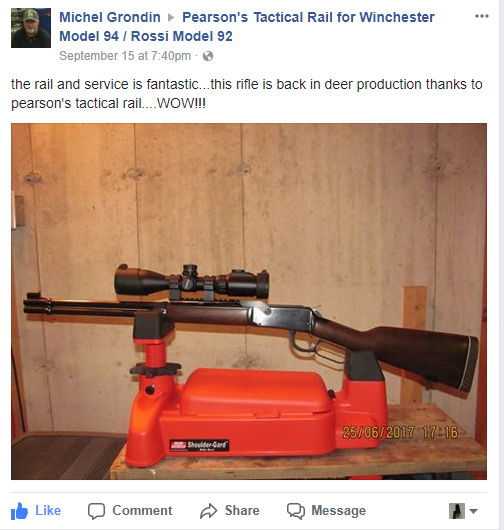Click the post text about the rail
The width and height of the screenshot is (504, 530).
pos(247,94)
